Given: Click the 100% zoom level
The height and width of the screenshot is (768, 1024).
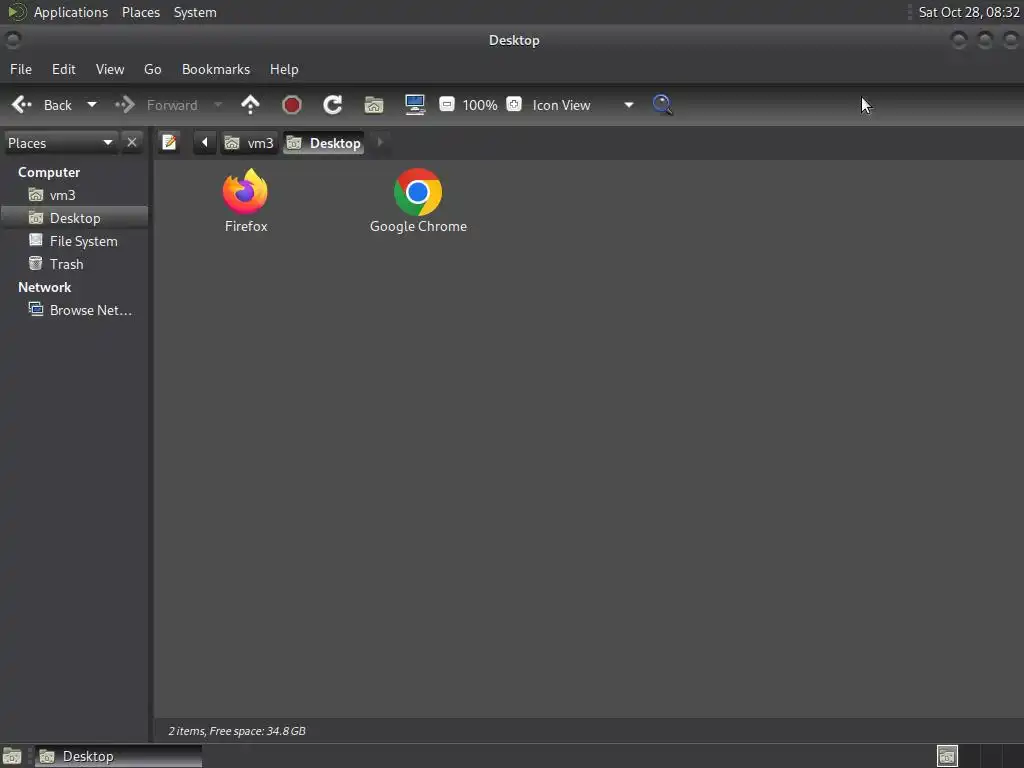Looking at the screenshot, I should point(480,105).
